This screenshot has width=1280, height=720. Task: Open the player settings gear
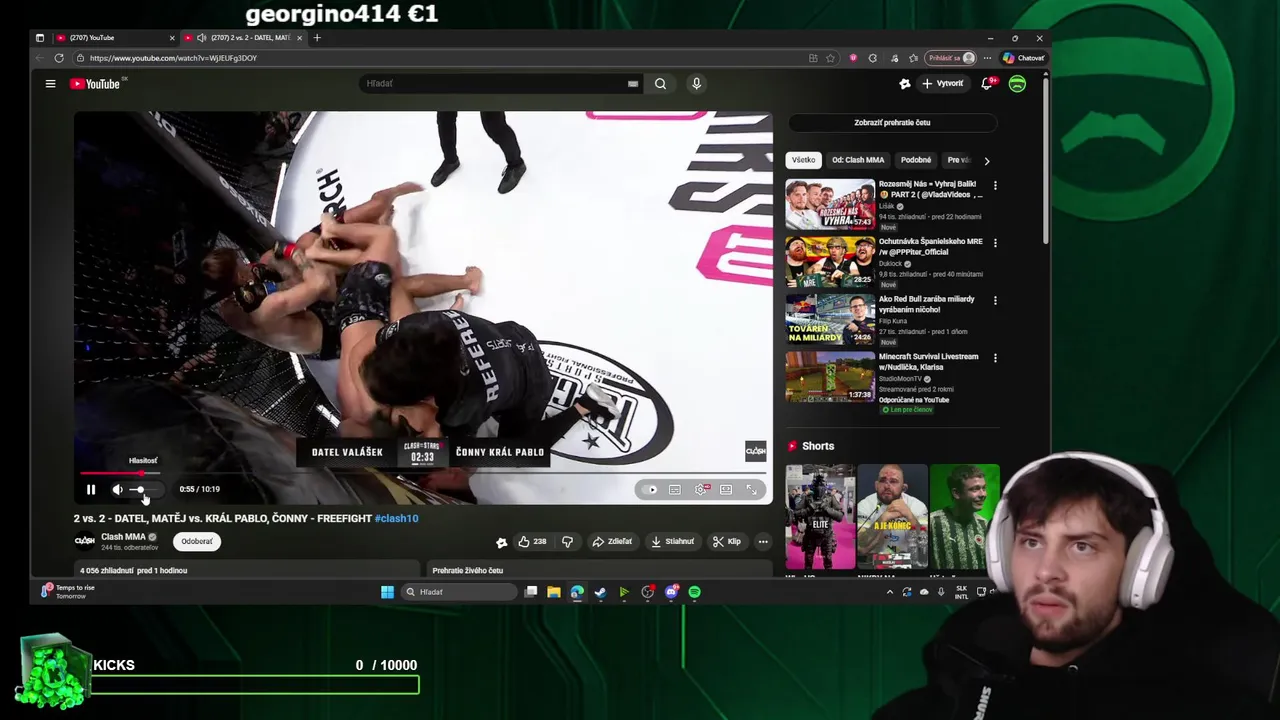coord(701,490)
